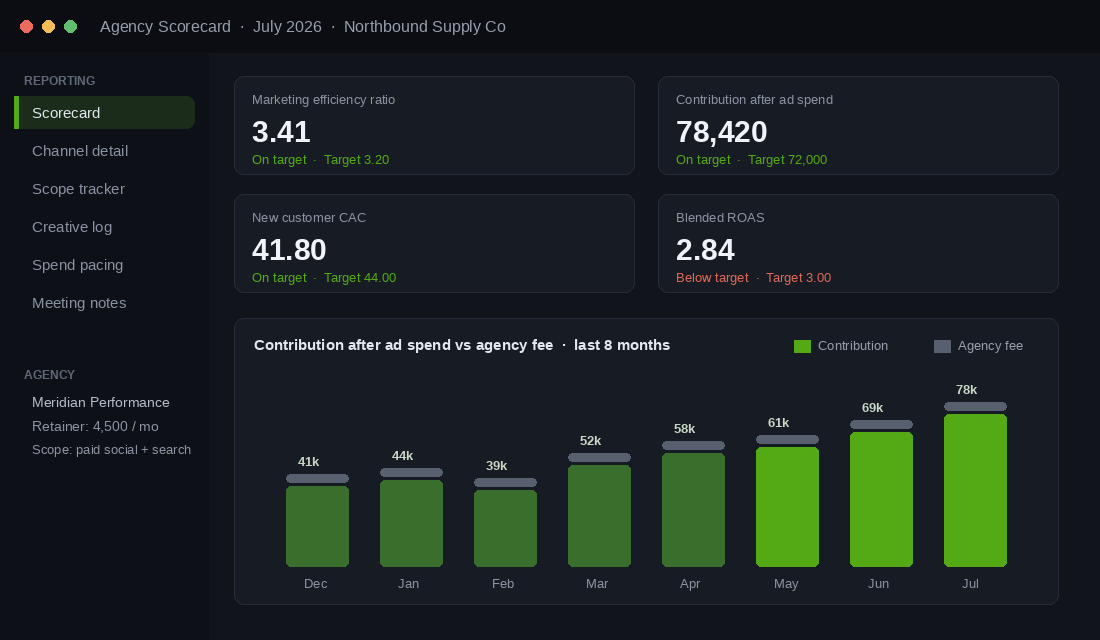Click the 2.84 ROAS value
The image size is (1100, 640).
(705, 250)
